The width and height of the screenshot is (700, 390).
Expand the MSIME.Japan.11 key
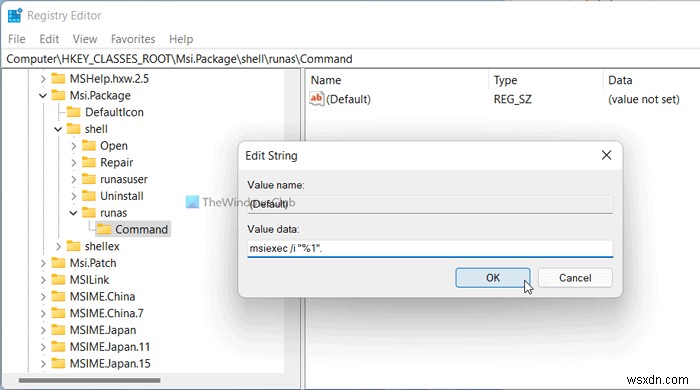pyautogui.click(x=43, y=347)
